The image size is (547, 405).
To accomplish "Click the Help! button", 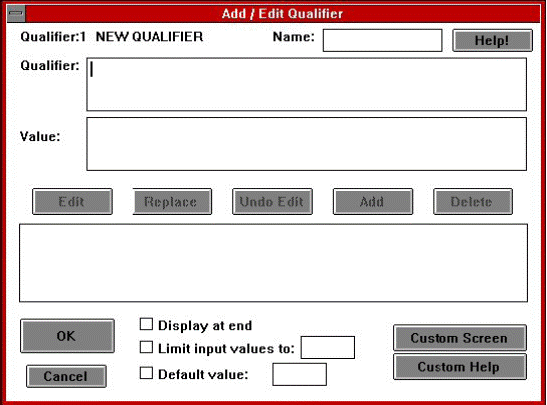I will (492, 40).
